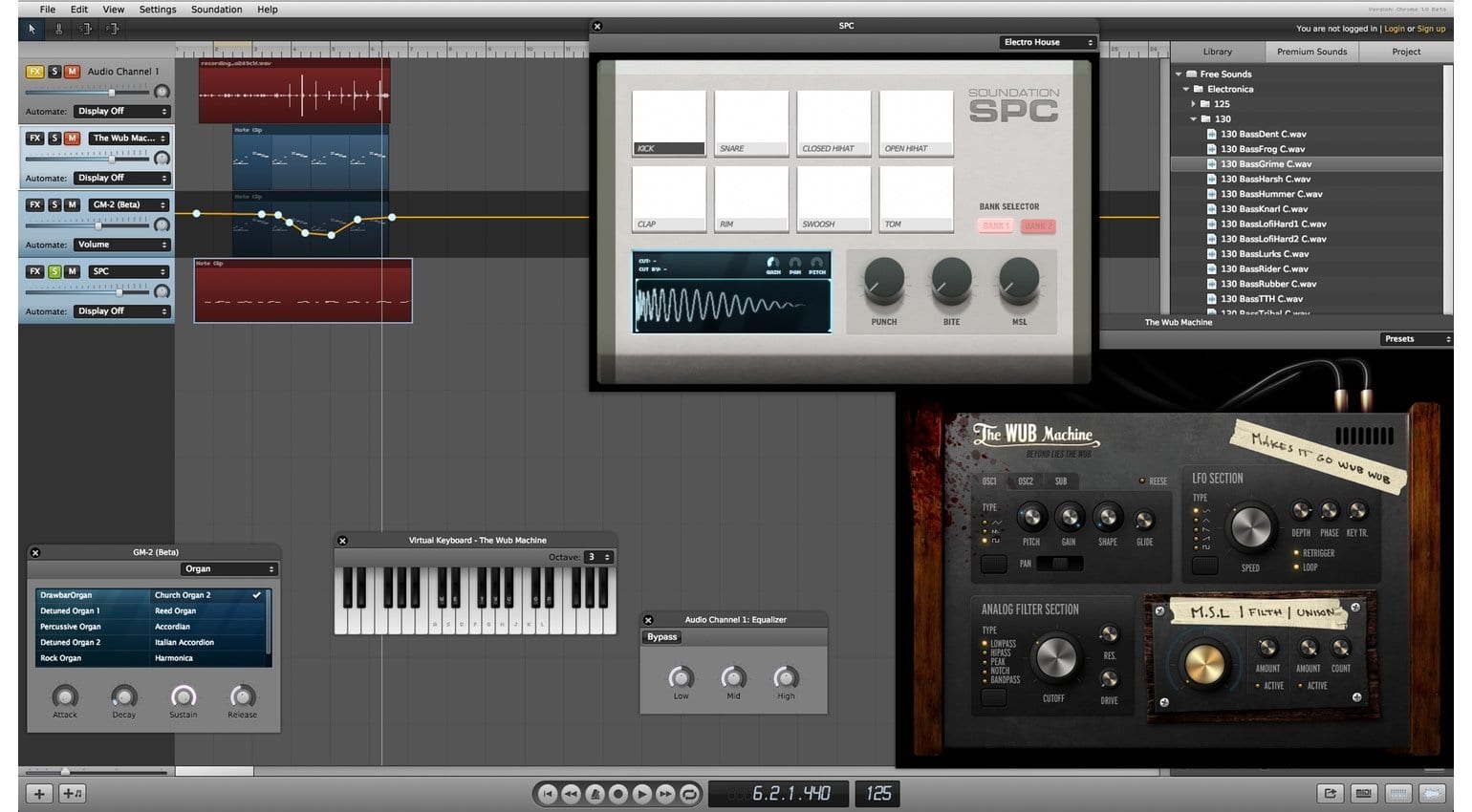Close the SPC window
Image resolution: width=1472 pixels, height=812 pixels.
tap(597, 26)
